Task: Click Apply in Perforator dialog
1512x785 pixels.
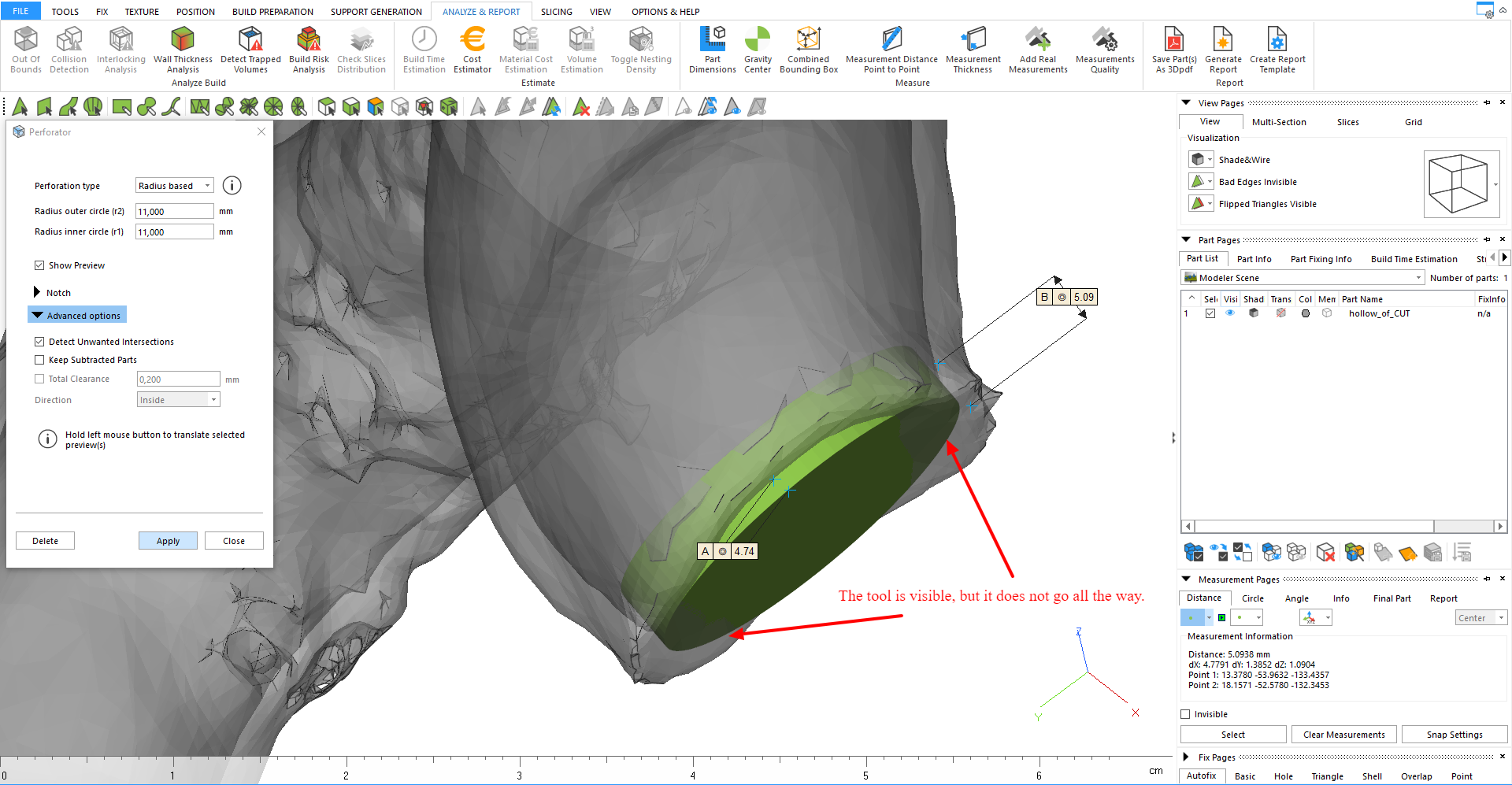Action: click(x=168, y=541)
